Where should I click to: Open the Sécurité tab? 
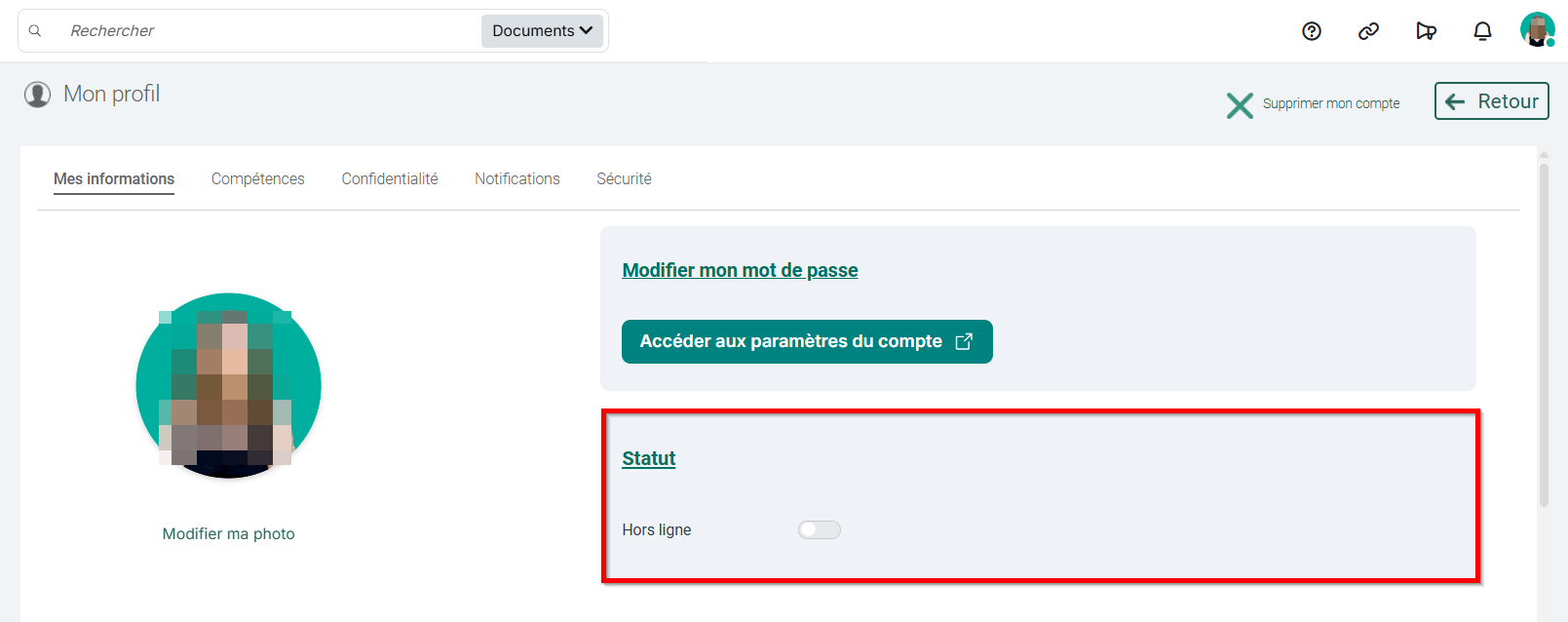625,179
